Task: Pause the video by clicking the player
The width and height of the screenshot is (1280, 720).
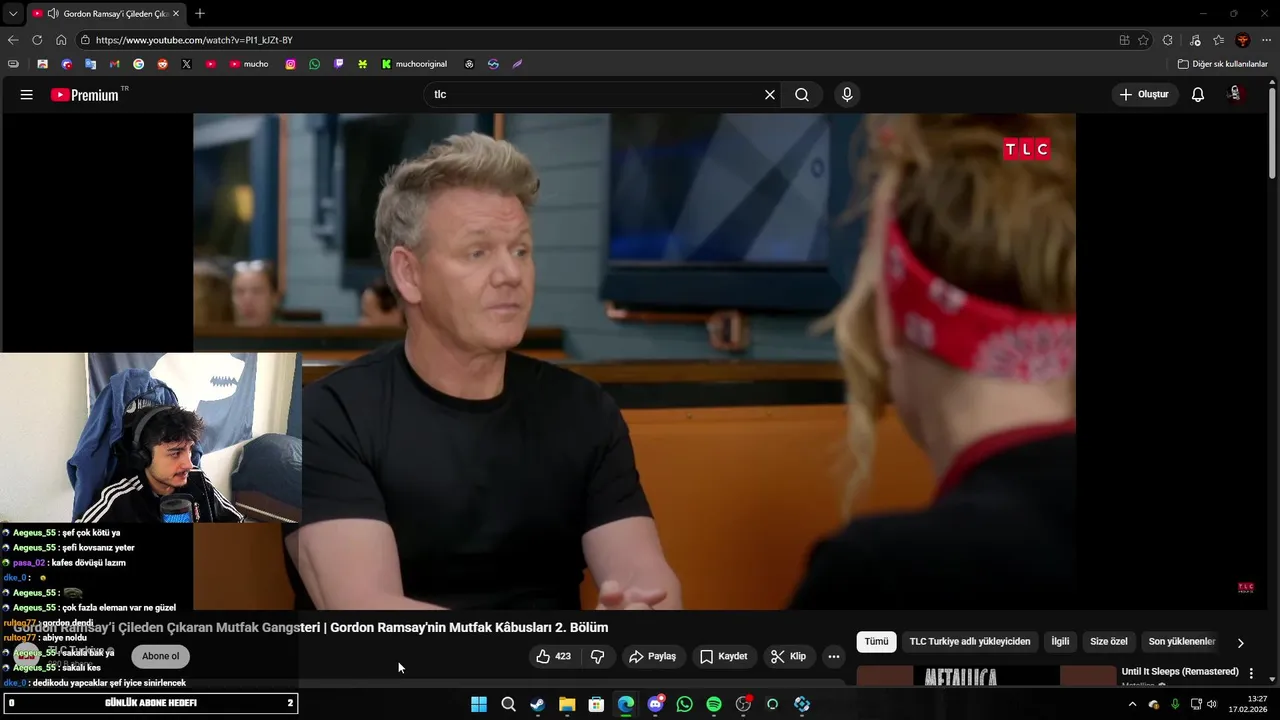Action: pos(634,361)
